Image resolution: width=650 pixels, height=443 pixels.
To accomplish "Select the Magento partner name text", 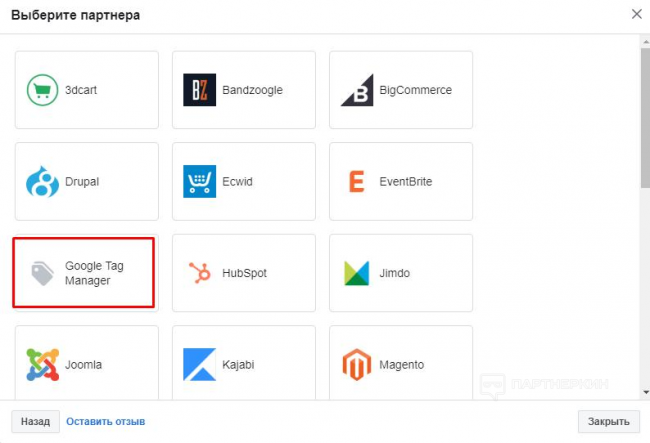I will coord(401,365).
